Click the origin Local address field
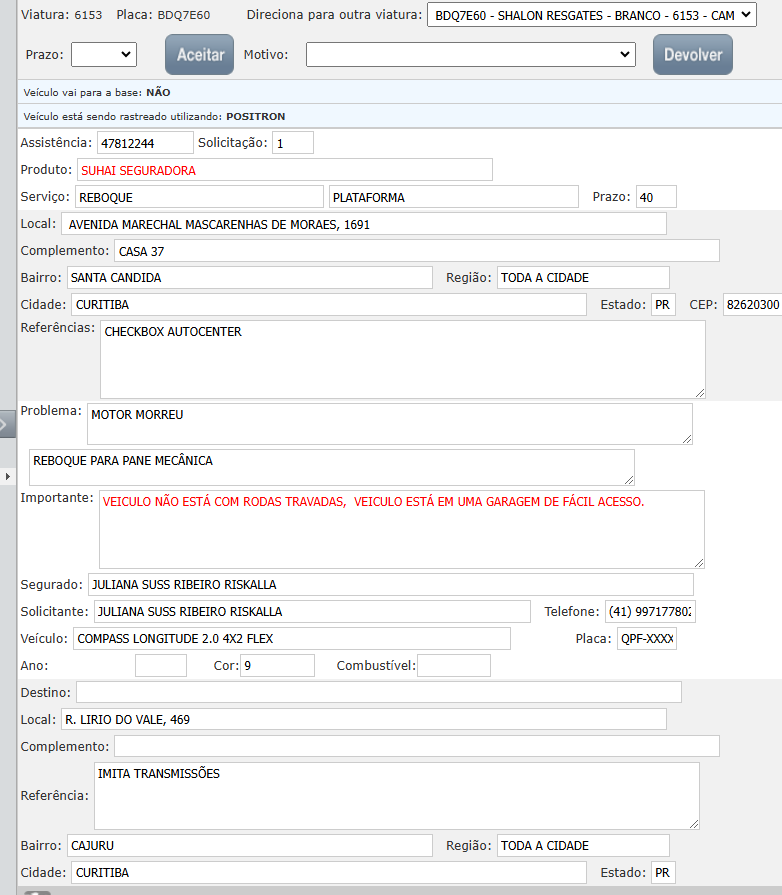The height and width of the screenshot is (895, 782). [x=363, y=224]
